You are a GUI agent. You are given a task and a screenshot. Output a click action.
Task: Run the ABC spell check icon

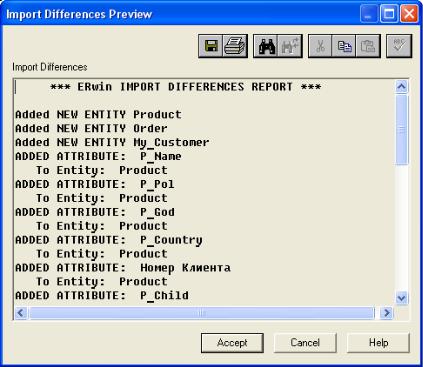click(399, 46)
